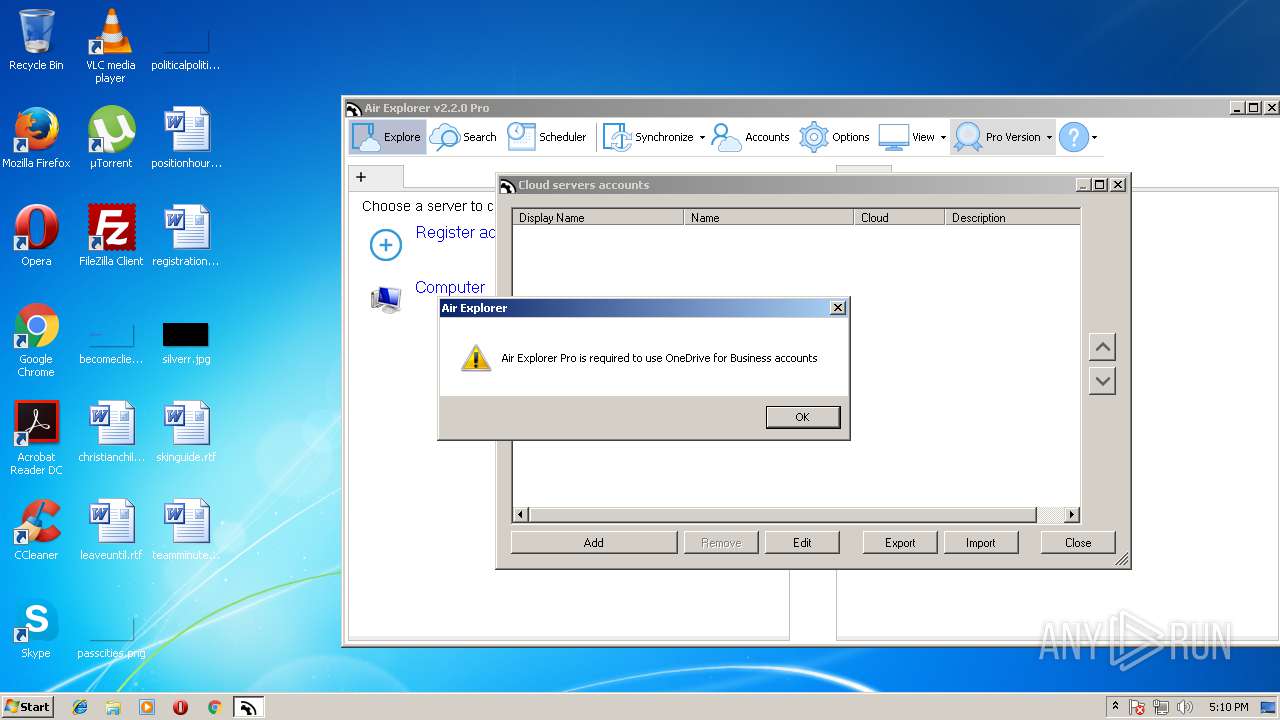Click the Export accounts button
The height and width of the screenshot is (720, 1280).
click(900, 542)
